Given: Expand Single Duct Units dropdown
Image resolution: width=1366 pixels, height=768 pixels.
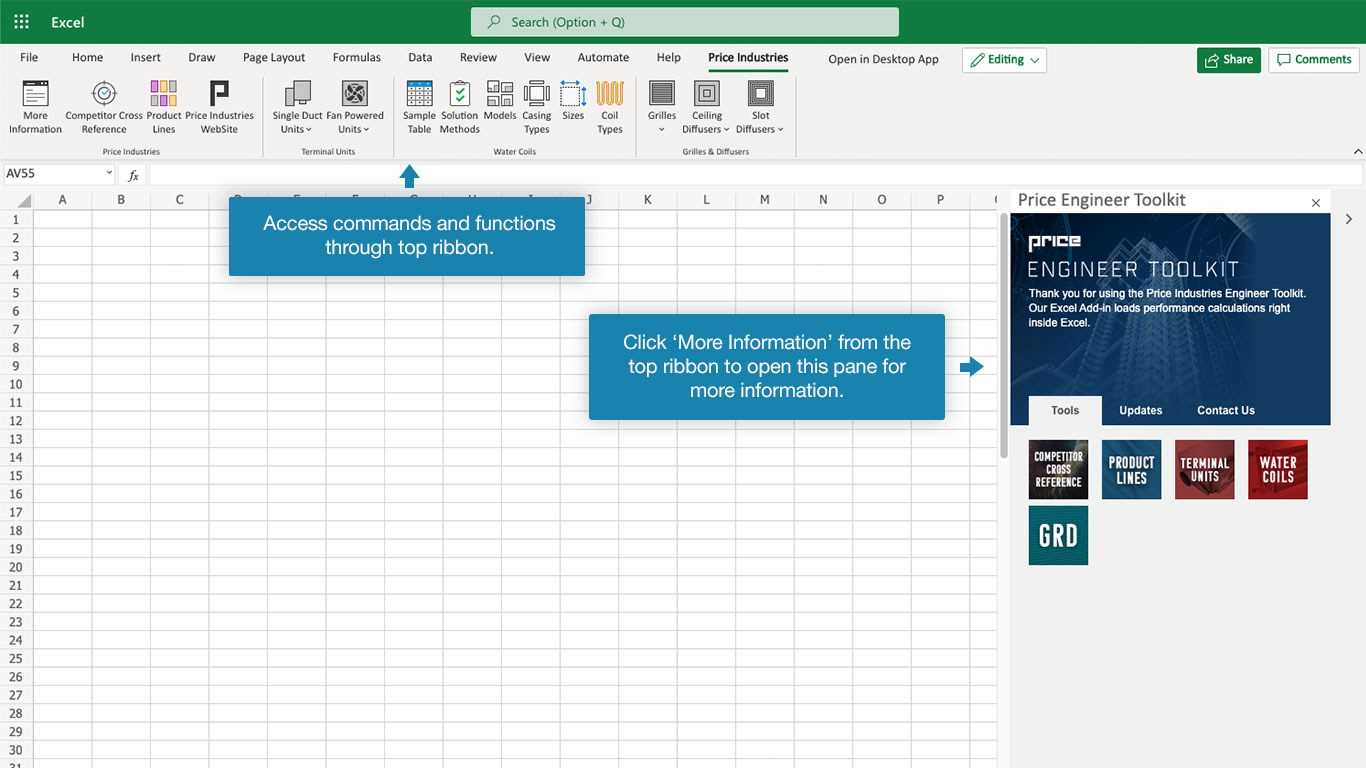Looking at the screenshot, I should point(297,107).
